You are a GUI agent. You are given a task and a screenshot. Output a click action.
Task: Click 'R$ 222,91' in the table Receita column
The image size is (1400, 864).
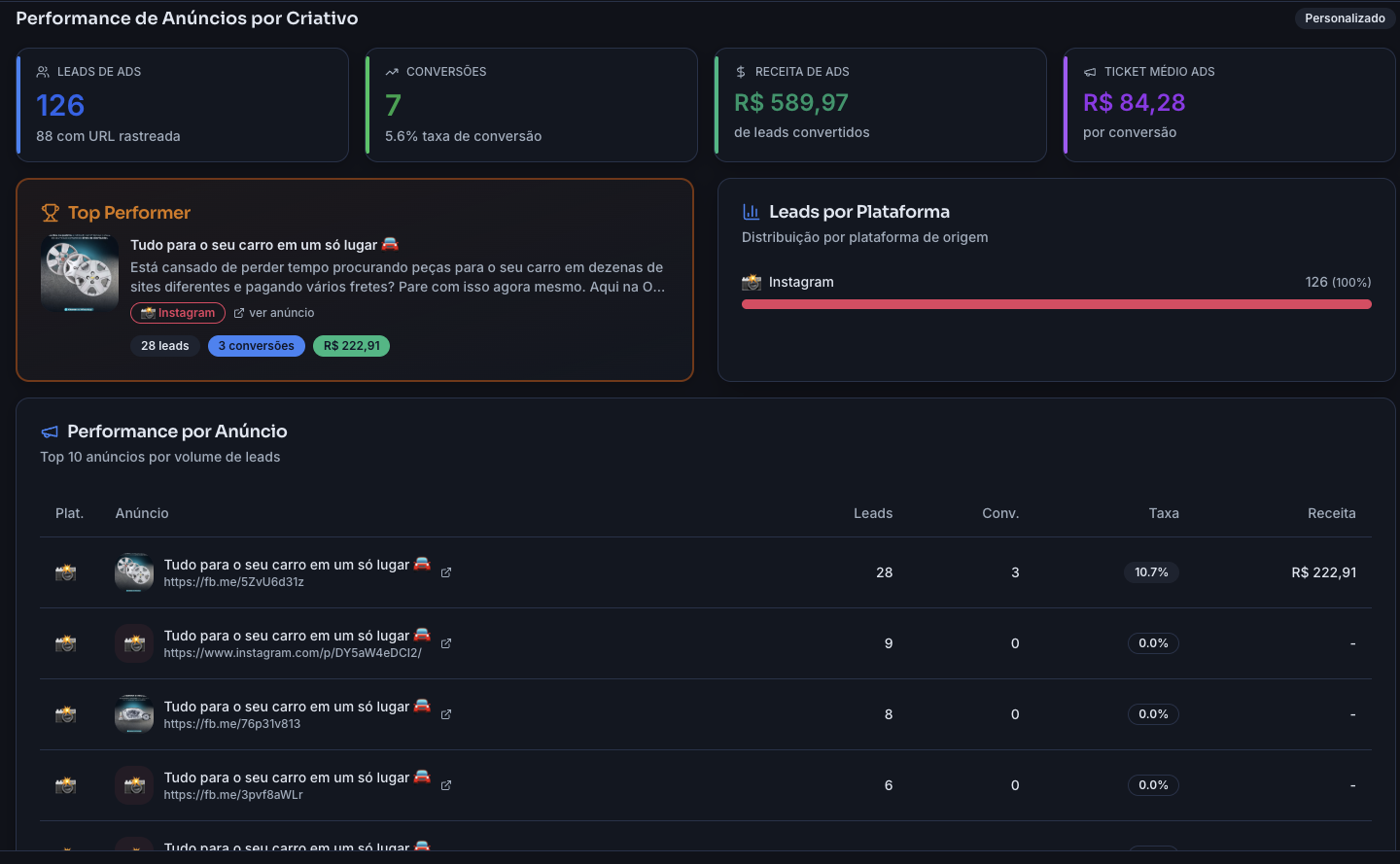coord(1324,572)
